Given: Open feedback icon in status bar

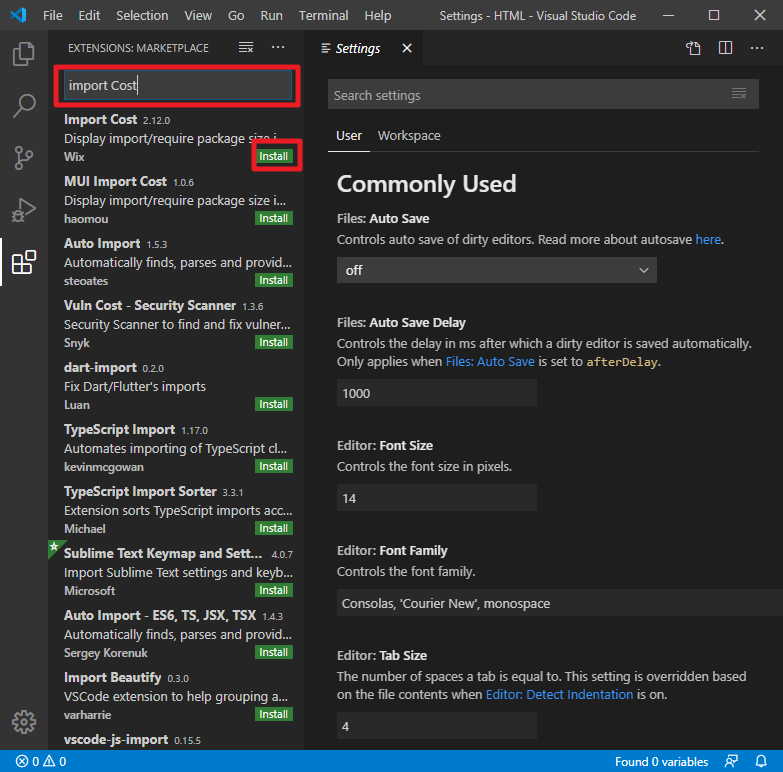Looking at the screenshot, I should [x=731, y=762].
